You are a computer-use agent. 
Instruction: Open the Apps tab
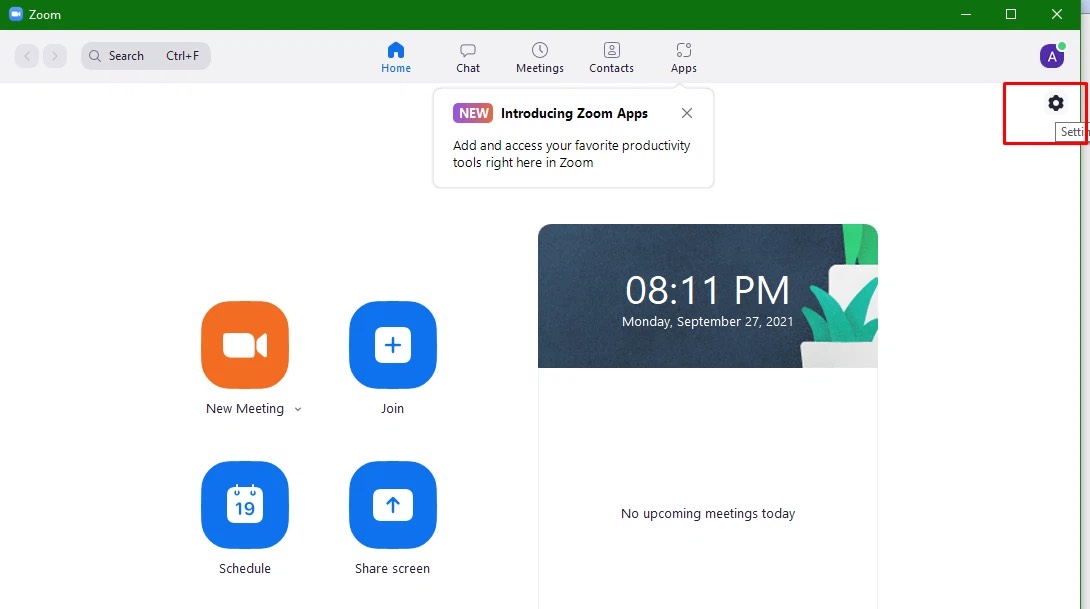pyautogui.click(x=683, y=58)
